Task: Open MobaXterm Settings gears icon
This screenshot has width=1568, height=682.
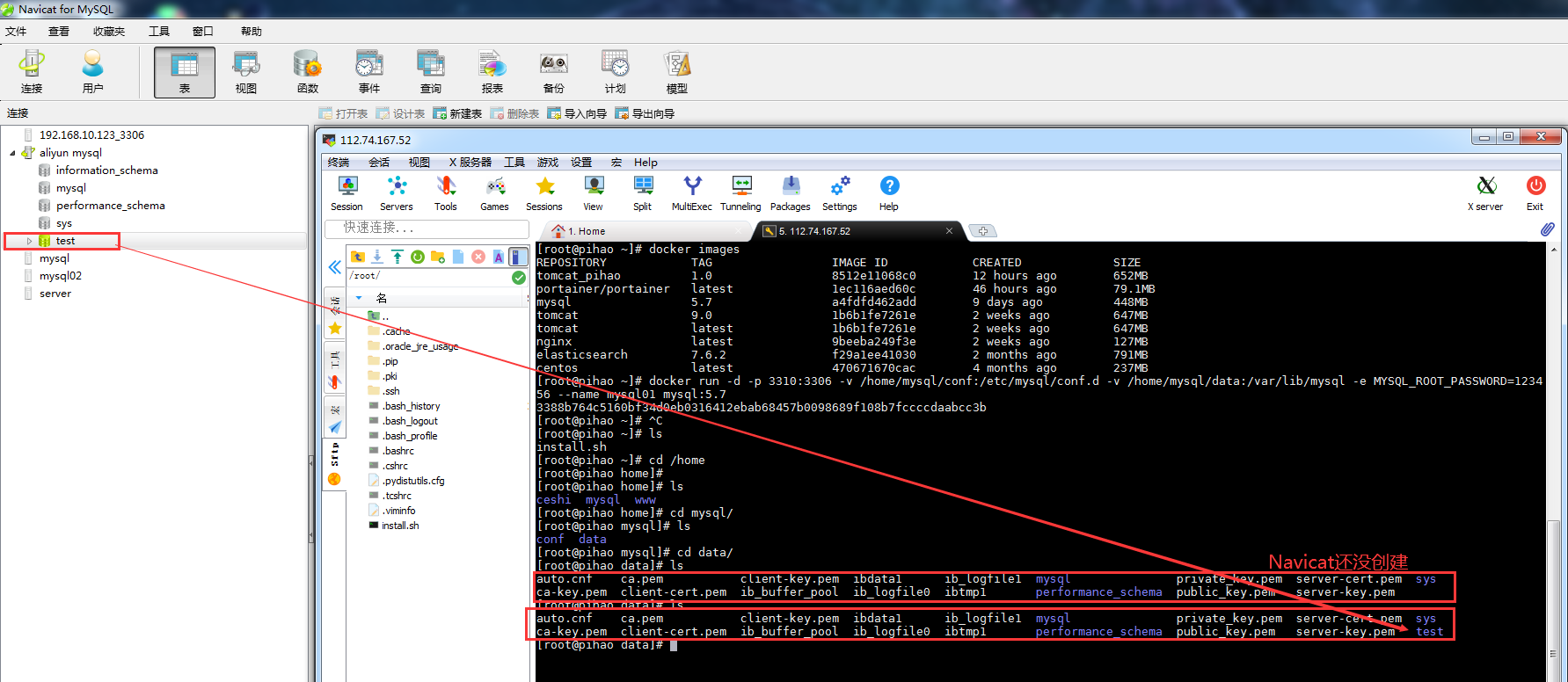Action: point(840,193)
